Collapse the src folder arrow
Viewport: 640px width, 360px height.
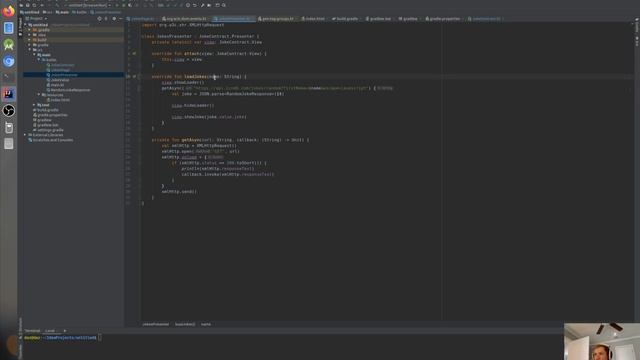click(x=30, y=50)
